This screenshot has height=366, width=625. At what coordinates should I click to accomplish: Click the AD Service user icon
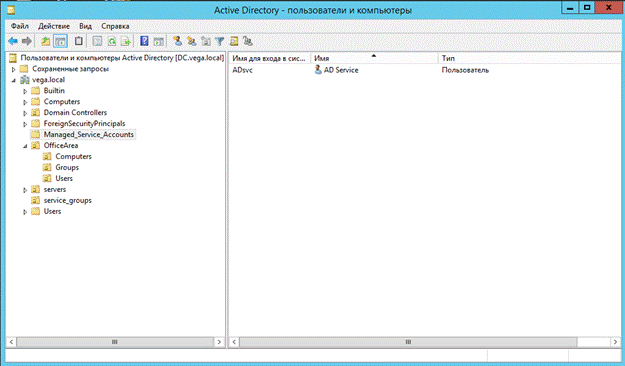318,70
